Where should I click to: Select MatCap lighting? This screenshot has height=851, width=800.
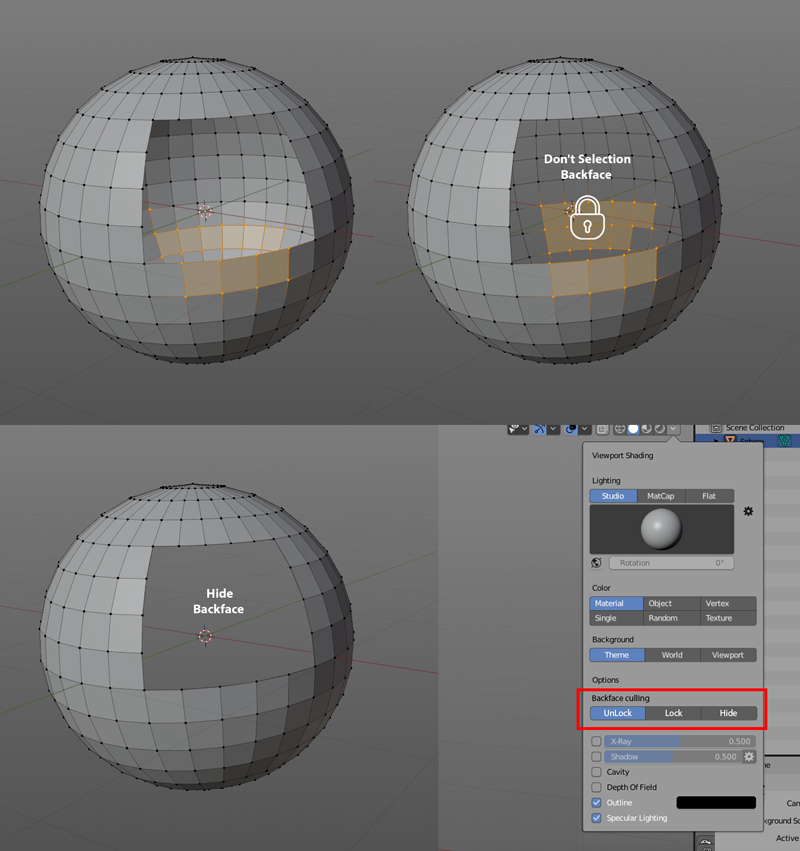(661, 496)
